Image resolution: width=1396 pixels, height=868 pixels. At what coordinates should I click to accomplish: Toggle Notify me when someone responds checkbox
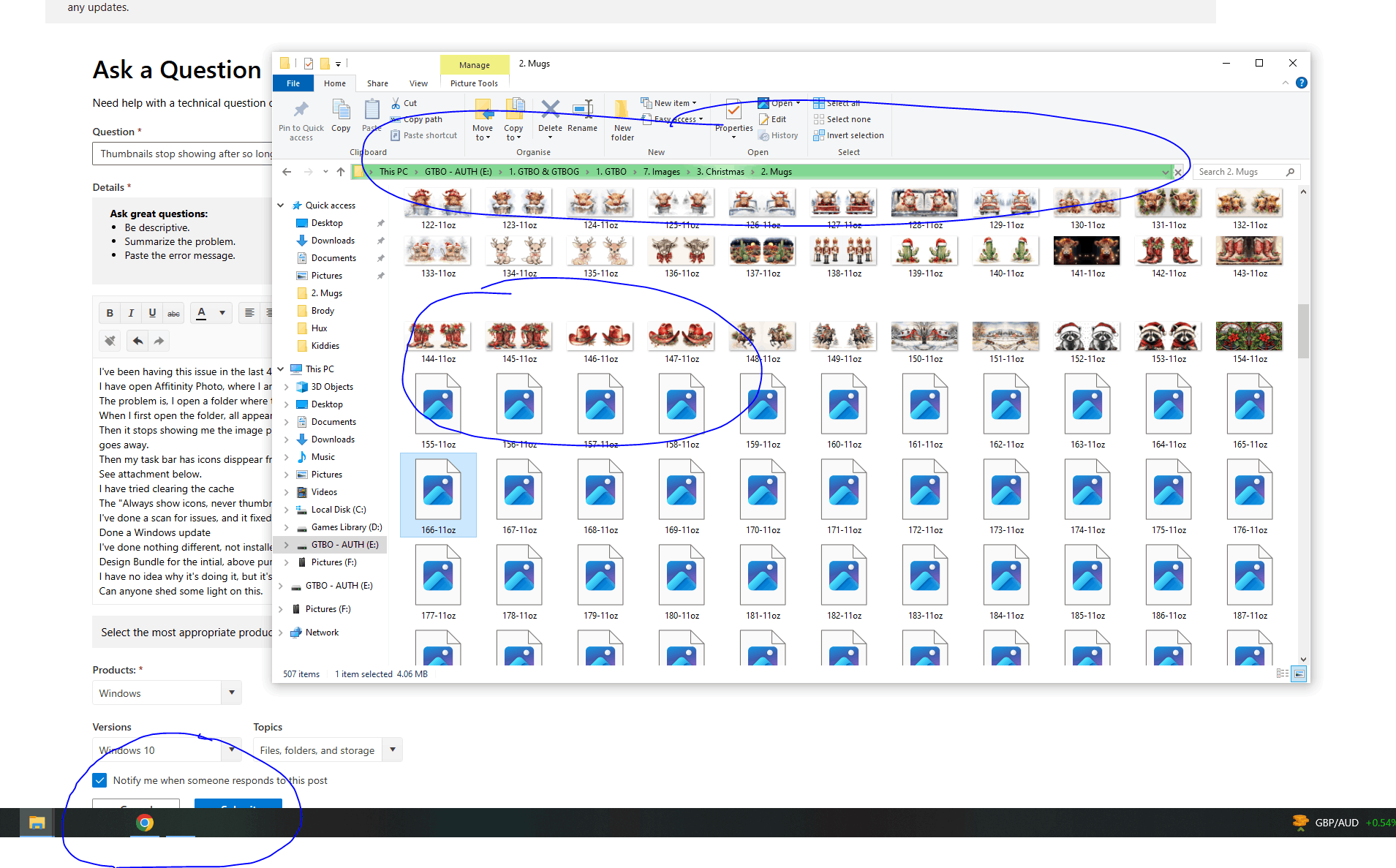point(100,780)
